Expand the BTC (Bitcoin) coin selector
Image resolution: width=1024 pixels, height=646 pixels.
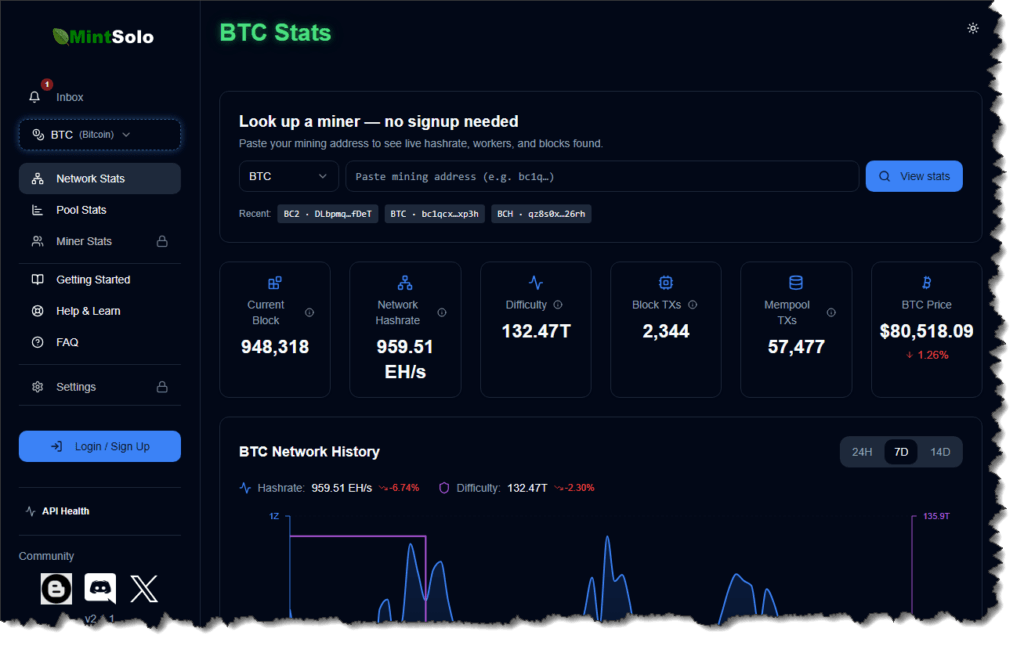100,135
